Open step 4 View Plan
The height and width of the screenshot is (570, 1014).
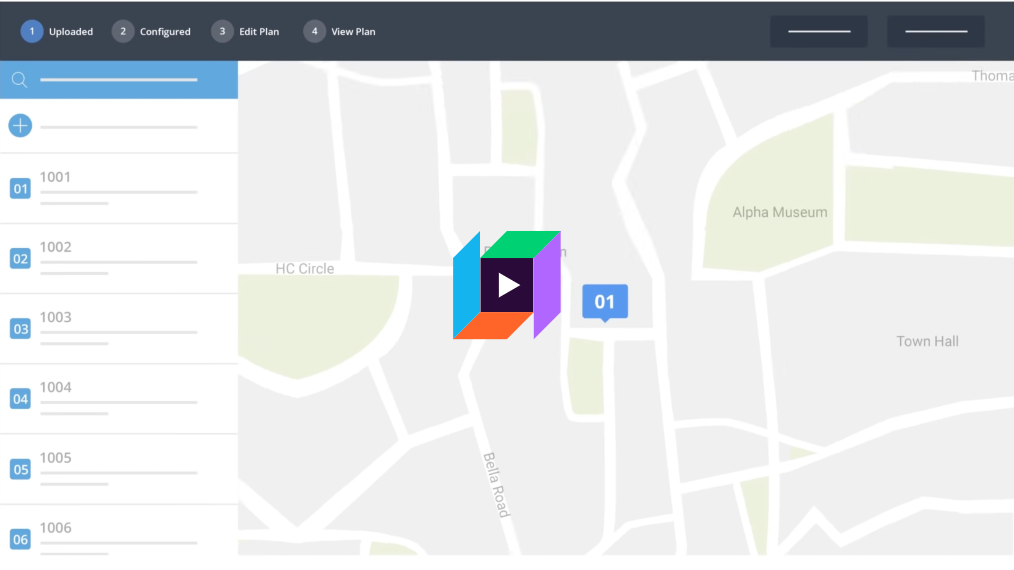click(340, 32)
